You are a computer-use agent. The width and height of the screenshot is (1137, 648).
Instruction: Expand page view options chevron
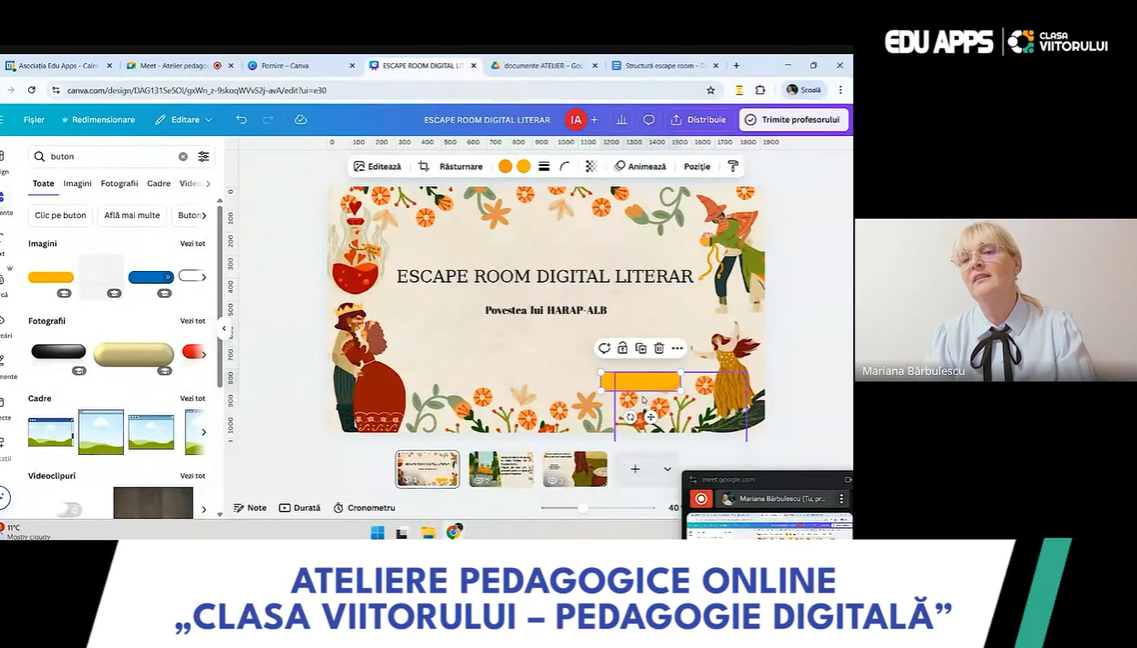(667, 469)
